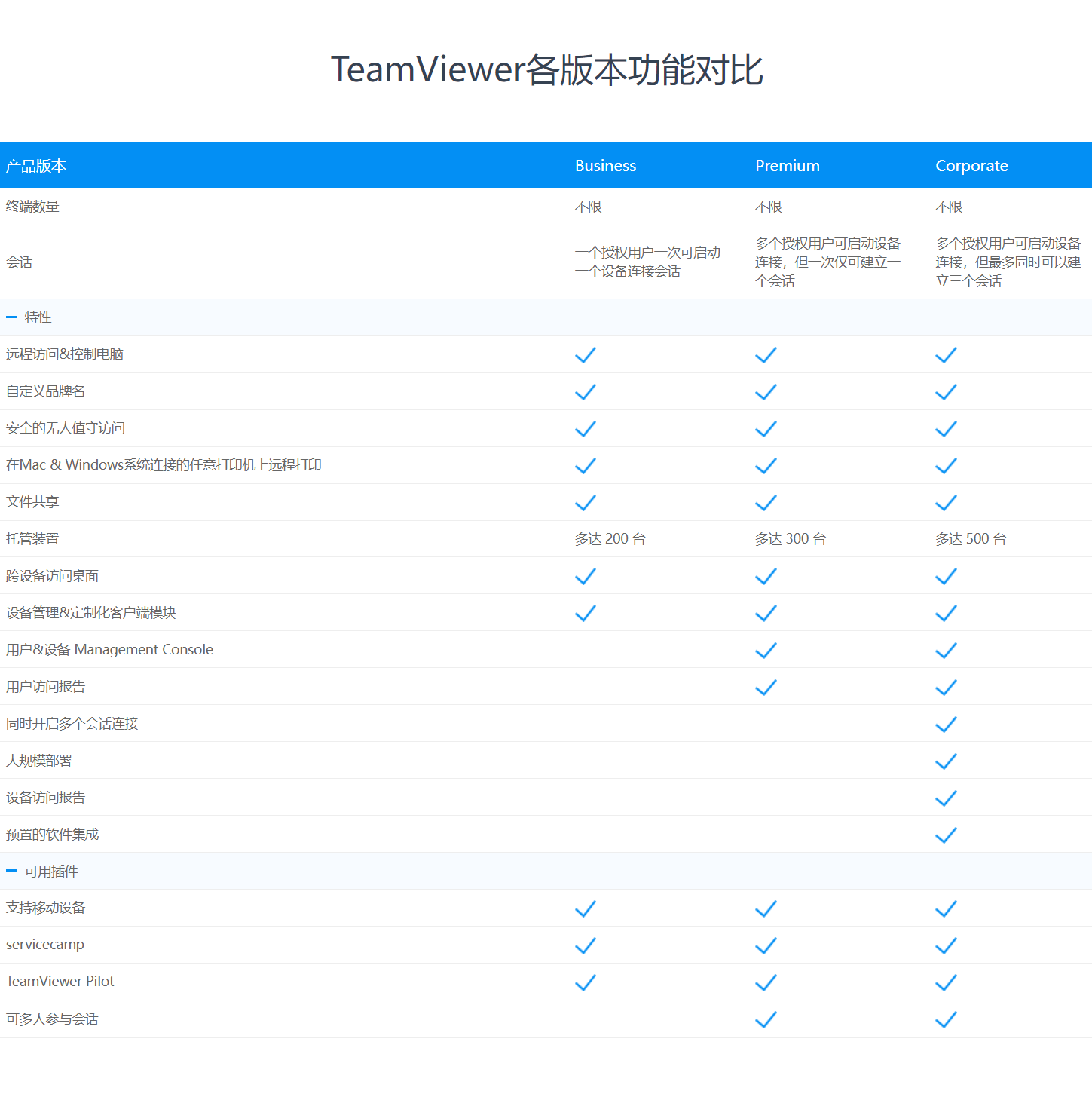Click the Corporate column header
1092x1103 pixels.
point(971,166)
